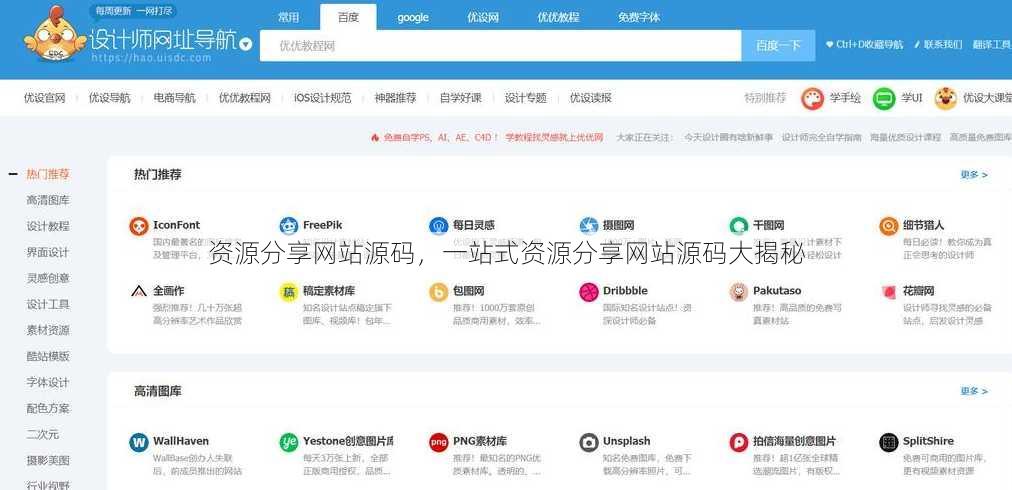Select 高清图库 in the left sidebar
The width and height of the screenshot is (1012, 490).
pos(48,201)
